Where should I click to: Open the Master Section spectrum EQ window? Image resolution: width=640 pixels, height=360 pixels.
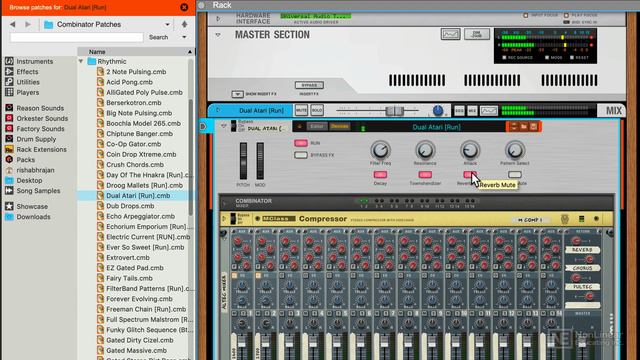point(451,34)
